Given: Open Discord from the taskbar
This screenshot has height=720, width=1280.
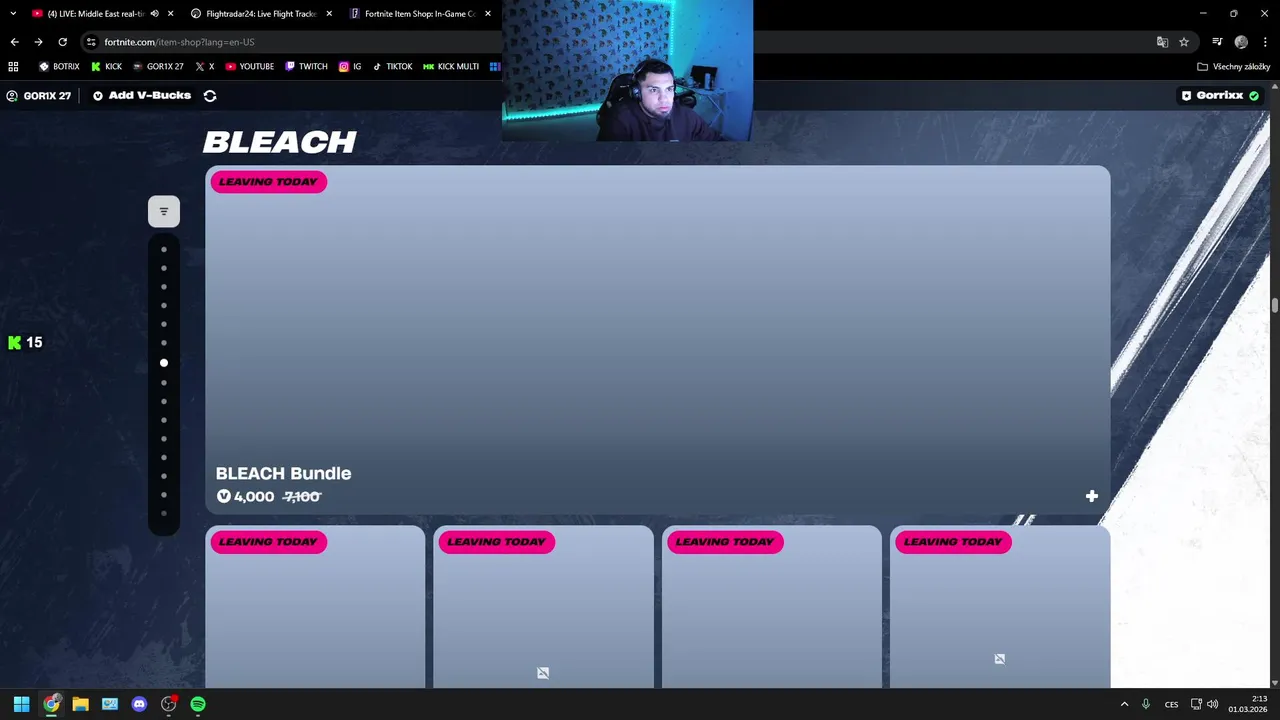Looking at the screenshot, I should 139,704.
